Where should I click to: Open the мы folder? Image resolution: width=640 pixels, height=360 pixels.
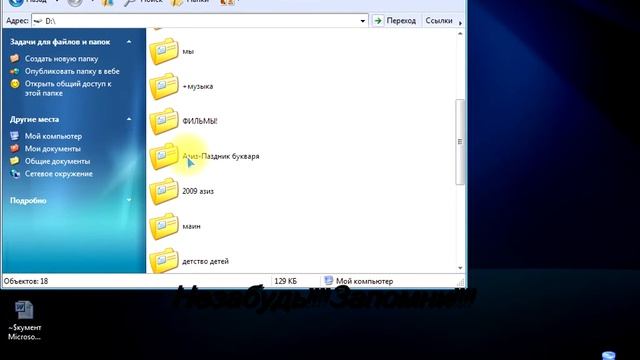click(x=164, y=51)
